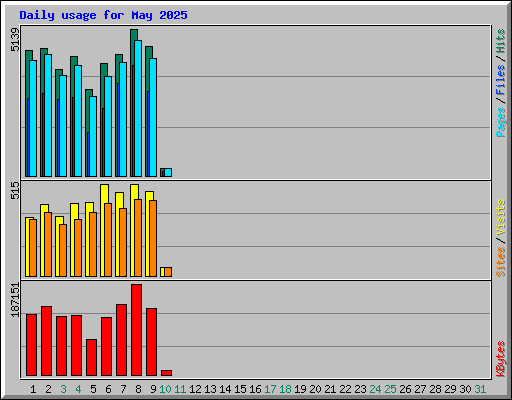This screenshot has width=512, height=400.
Task: Select the day 7 axis label
Action: coord(123,389)
